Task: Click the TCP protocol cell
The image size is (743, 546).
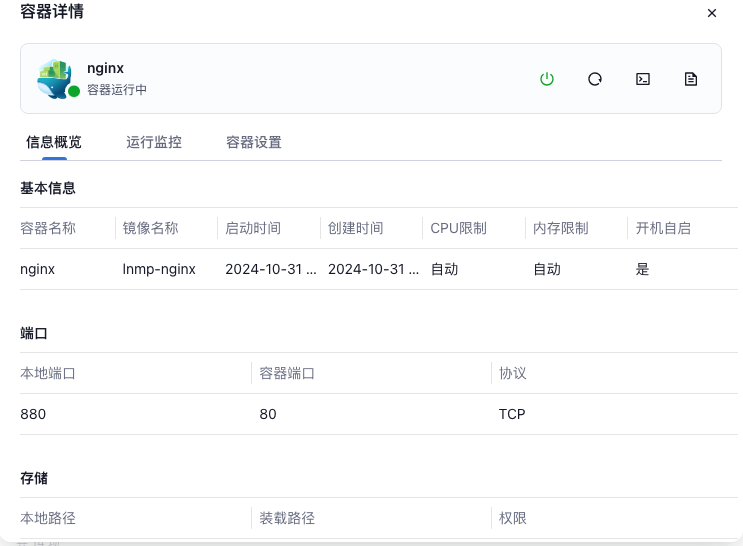Action: (512, 414)
